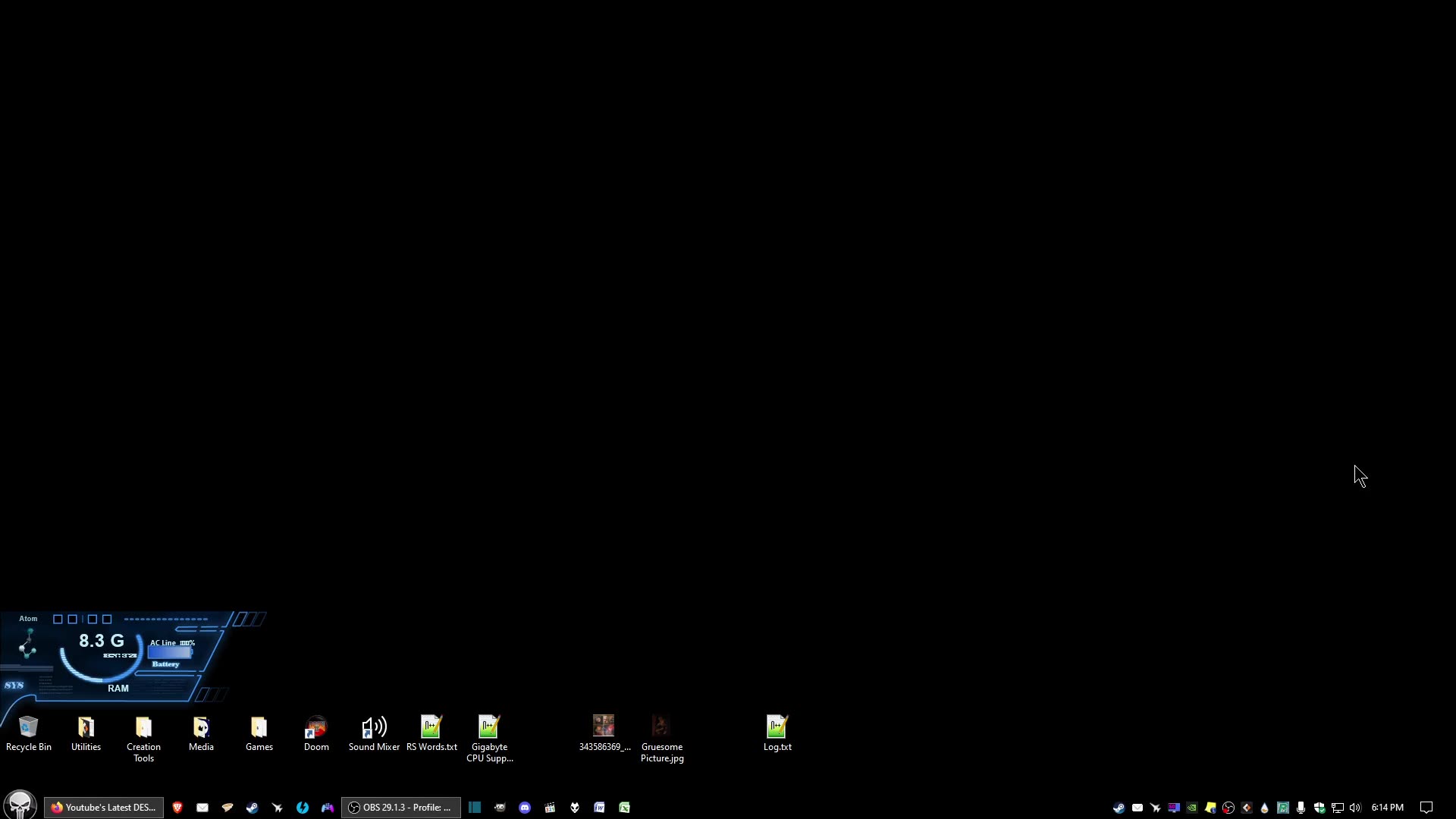Switch to the Firefox Youtube's Latest taskbar window
1456x819 pixels.
pyautogui.click(x=104, y=808)
